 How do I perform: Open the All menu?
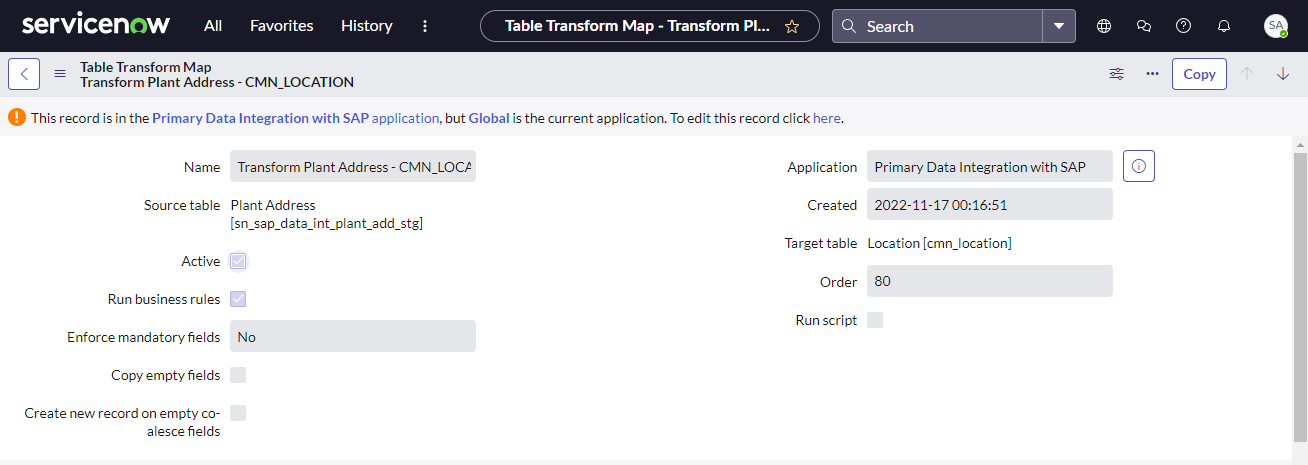click(213, 26)
